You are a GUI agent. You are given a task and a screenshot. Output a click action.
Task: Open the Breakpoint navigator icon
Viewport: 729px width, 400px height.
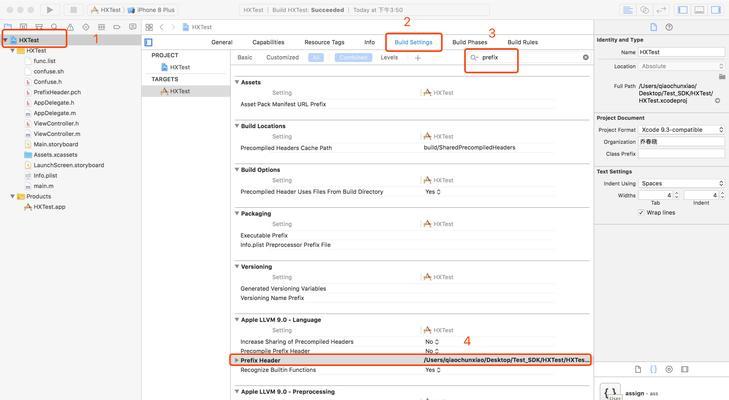pyautogui.click(x=117, y=27)
